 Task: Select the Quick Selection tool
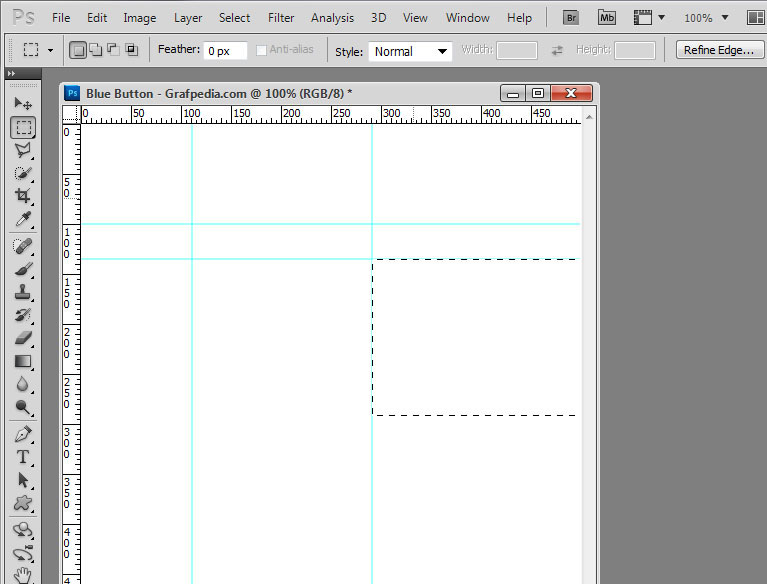23,173
